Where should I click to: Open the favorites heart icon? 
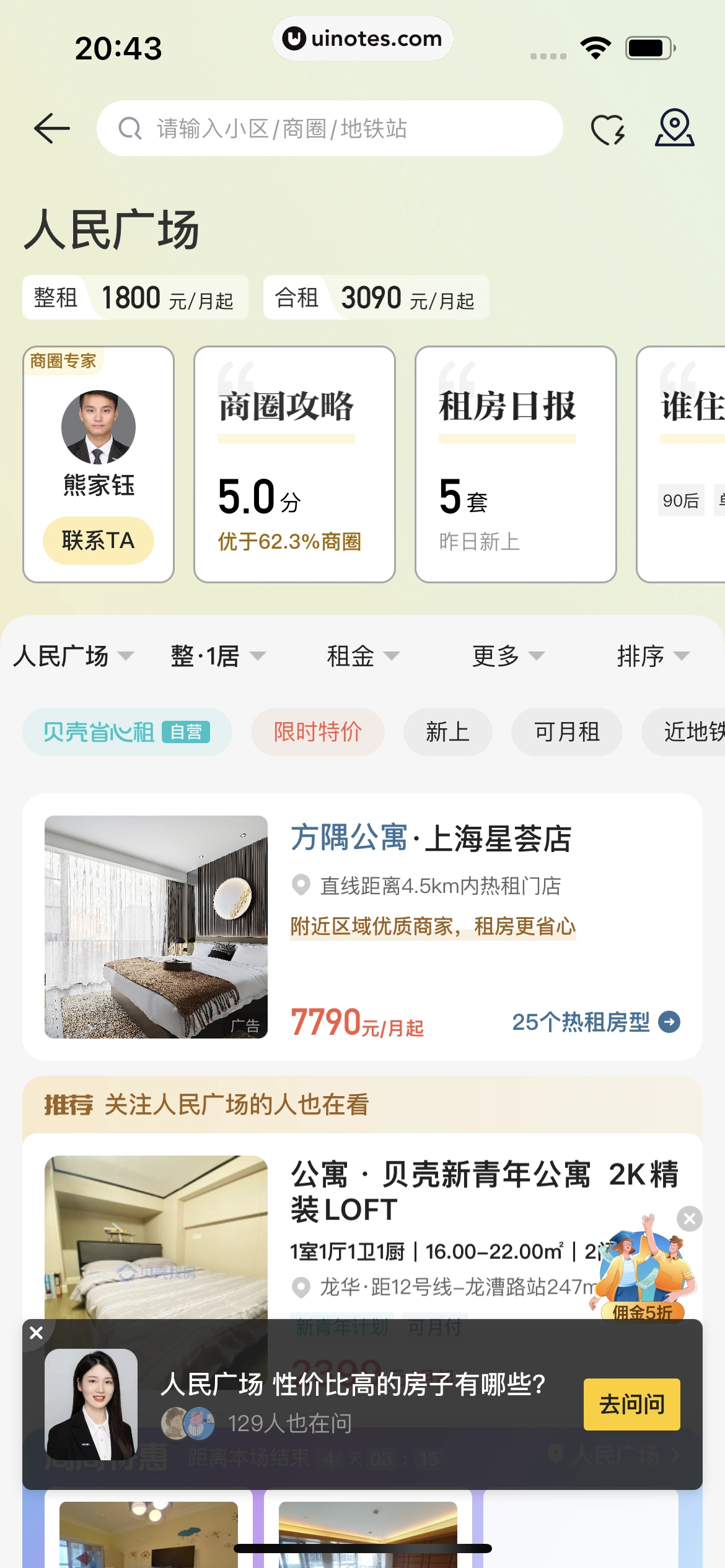coord(607,129)
